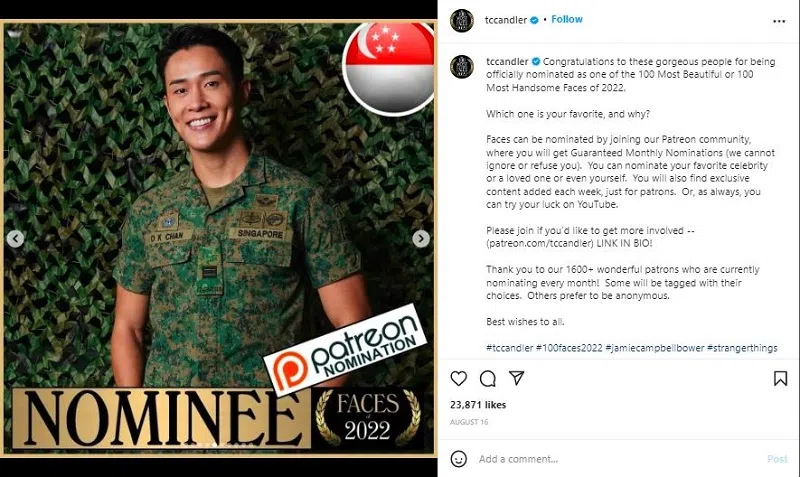Image resolution: width=800 pixels, height=477 pixels.
Task: Open the #tccandler hashtag
Action: point(509,348)
